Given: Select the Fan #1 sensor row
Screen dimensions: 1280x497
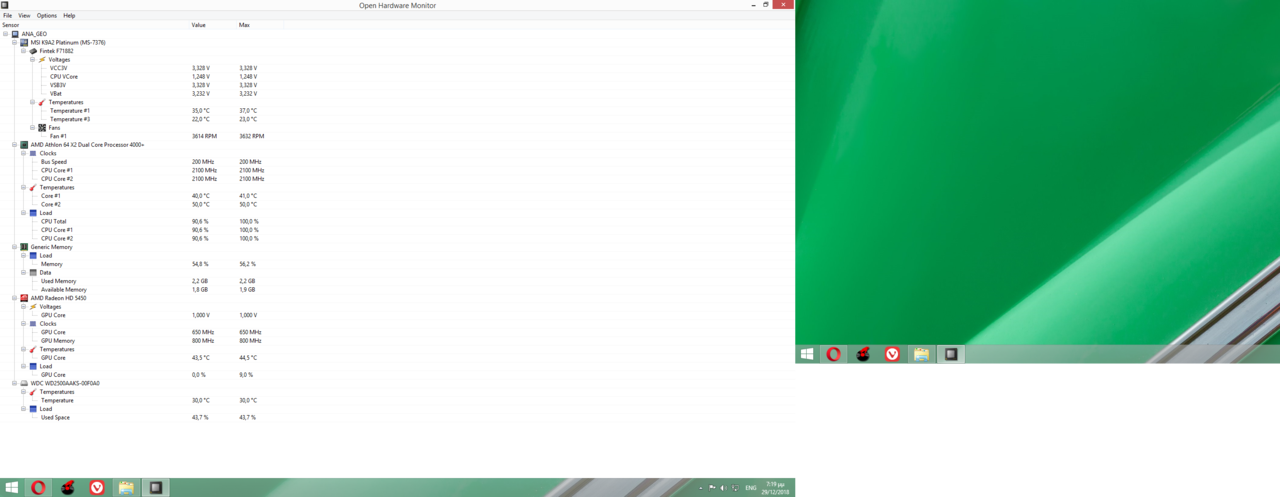Looking at the screenshot, I should [x=58, y=136].
